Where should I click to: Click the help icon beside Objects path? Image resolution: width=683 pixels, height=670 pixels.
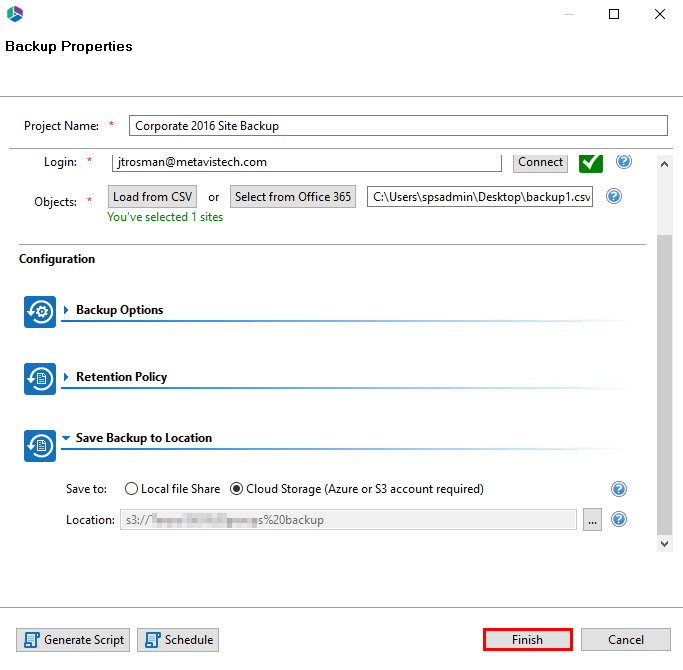pyautogui.click(x=614, y=196)
